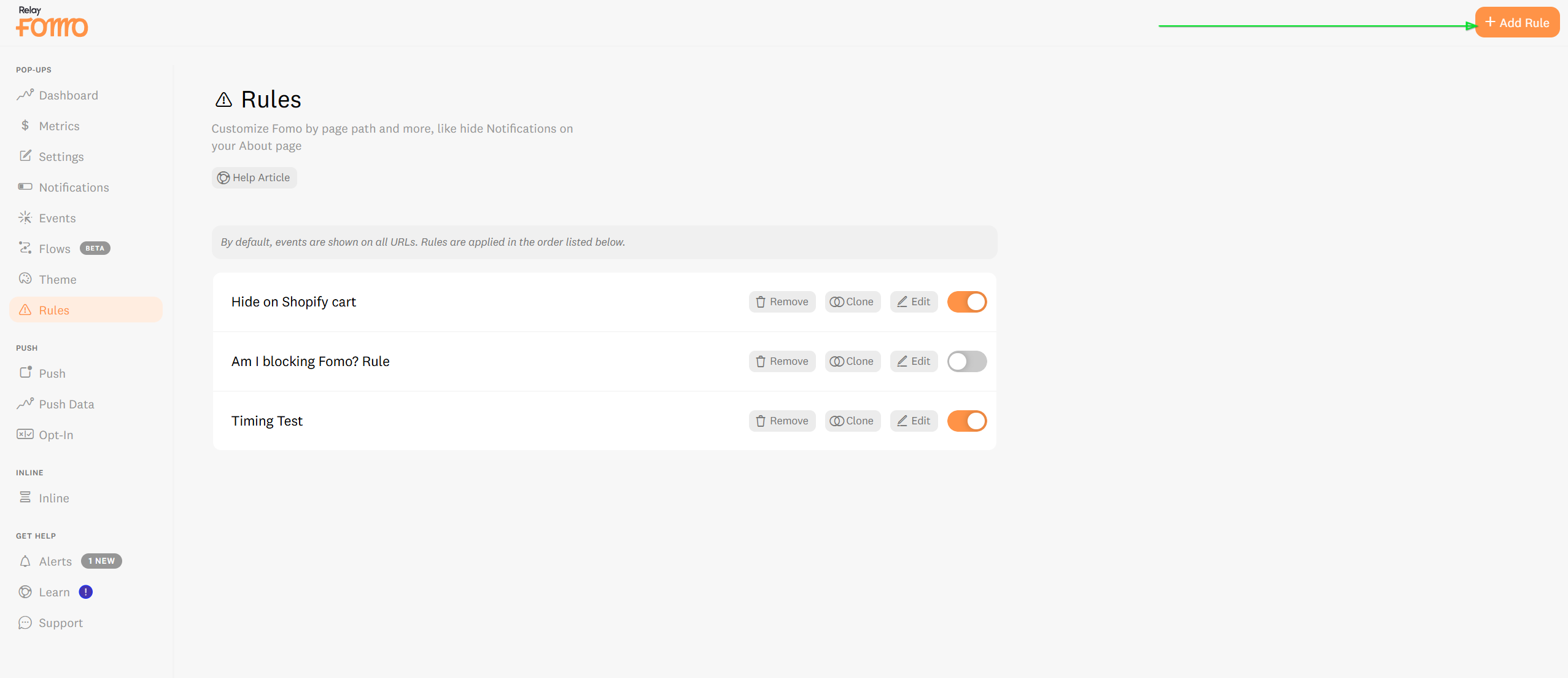Click the Alerts bell icon
Screen dimensions: 1568x678
(25, 561)
